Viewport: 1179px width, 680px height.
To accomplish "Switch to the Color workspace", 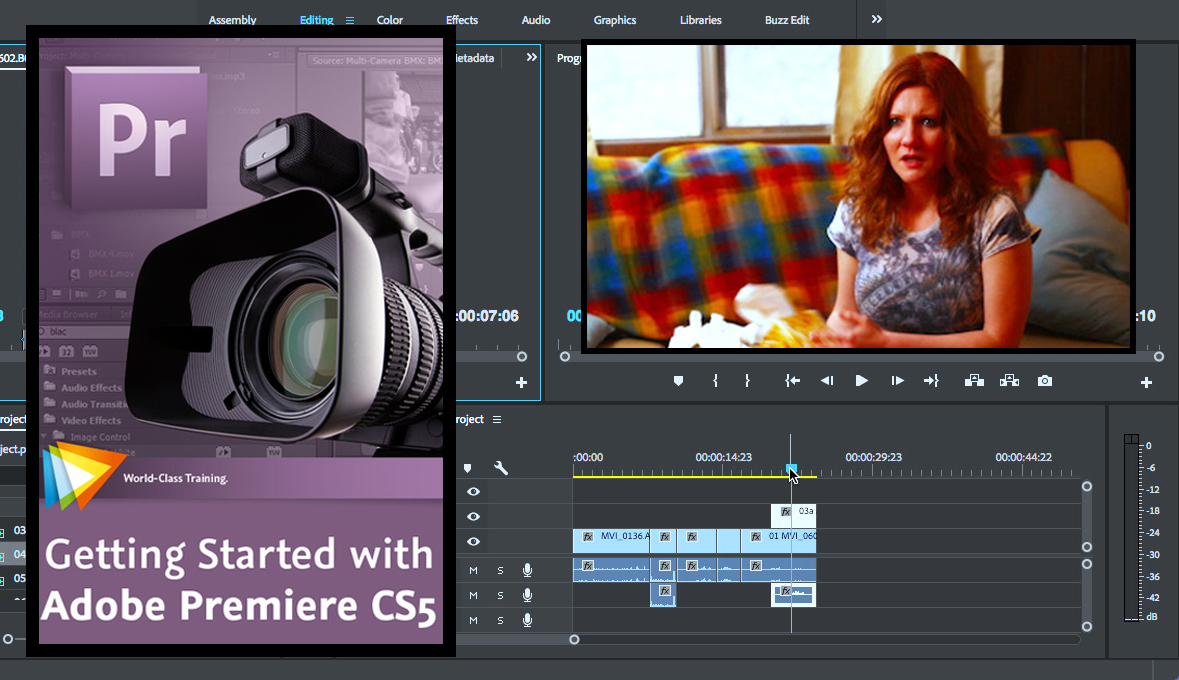I will [x=389, y=20].
